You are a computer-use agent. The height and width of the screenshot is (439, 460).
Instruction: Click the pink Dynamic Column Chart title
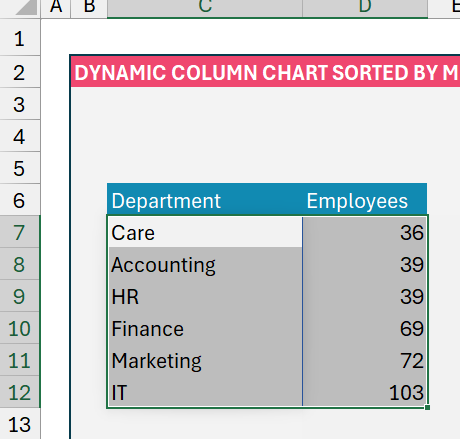pyautogui.click(x=266, y=72)
